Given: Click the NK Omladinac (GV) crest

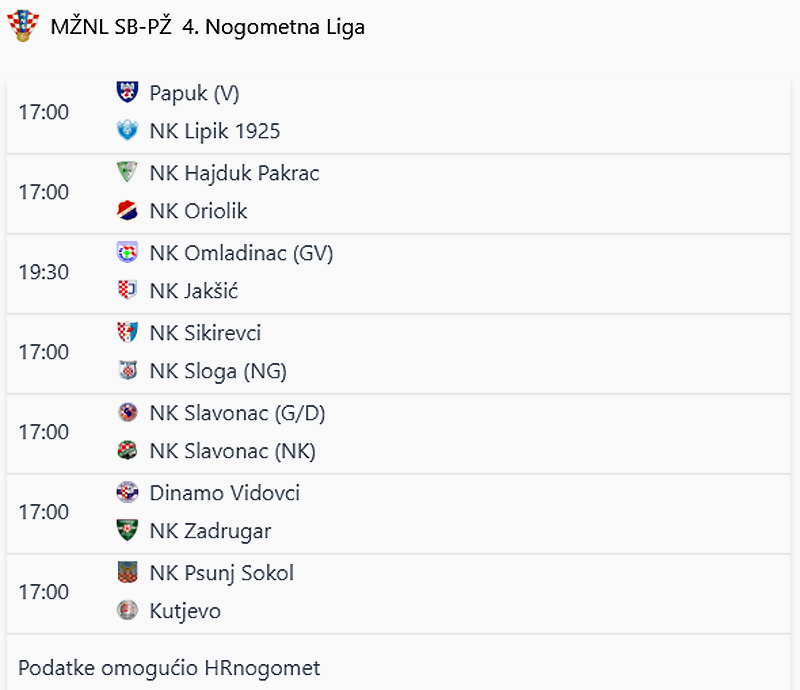Looking at the screenshot, I should click(127, 253).
